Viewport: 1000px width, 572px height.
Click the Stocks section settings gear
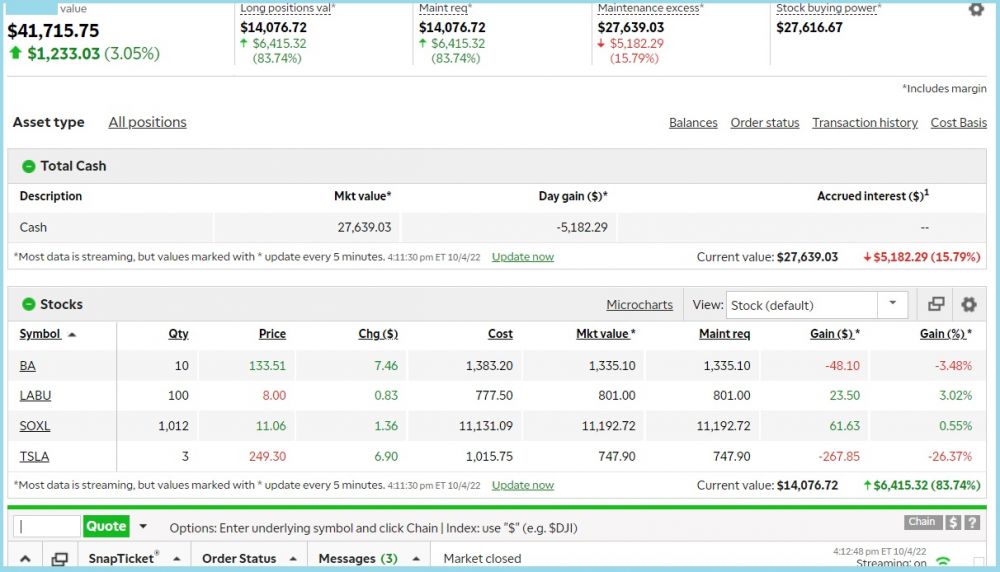point(968,305)
